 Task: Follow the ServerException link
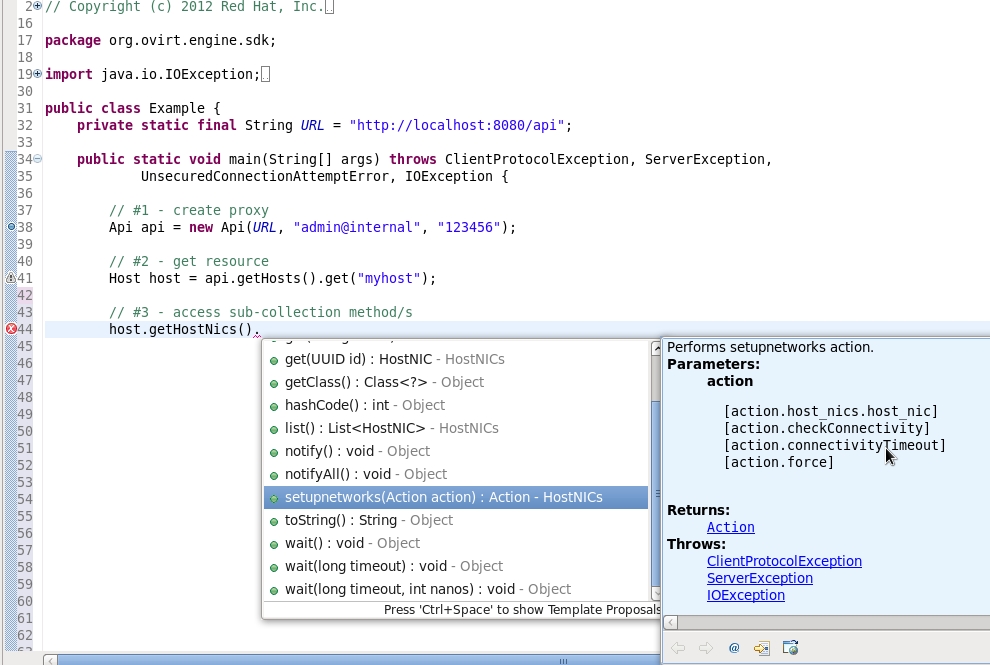(x=759, y=578)
